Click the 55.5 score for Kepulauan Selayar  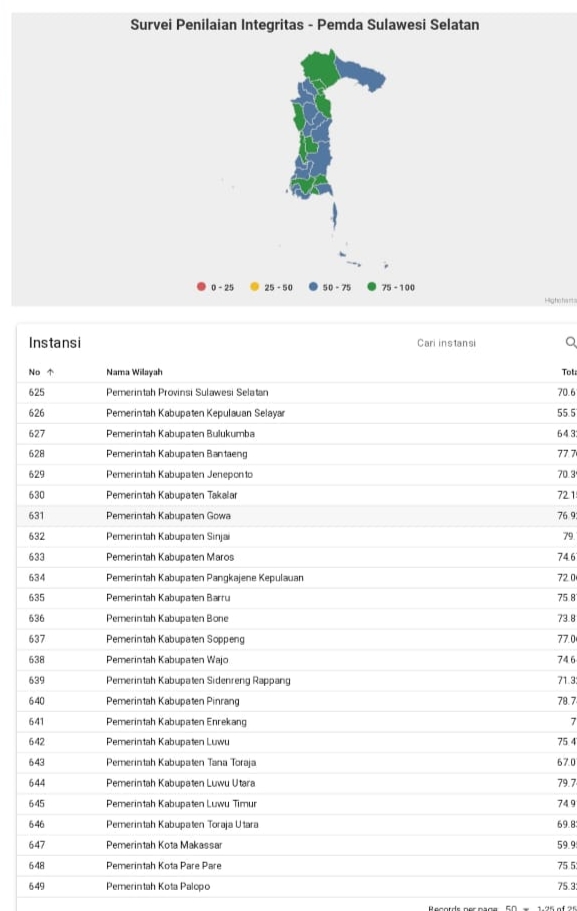567,413
